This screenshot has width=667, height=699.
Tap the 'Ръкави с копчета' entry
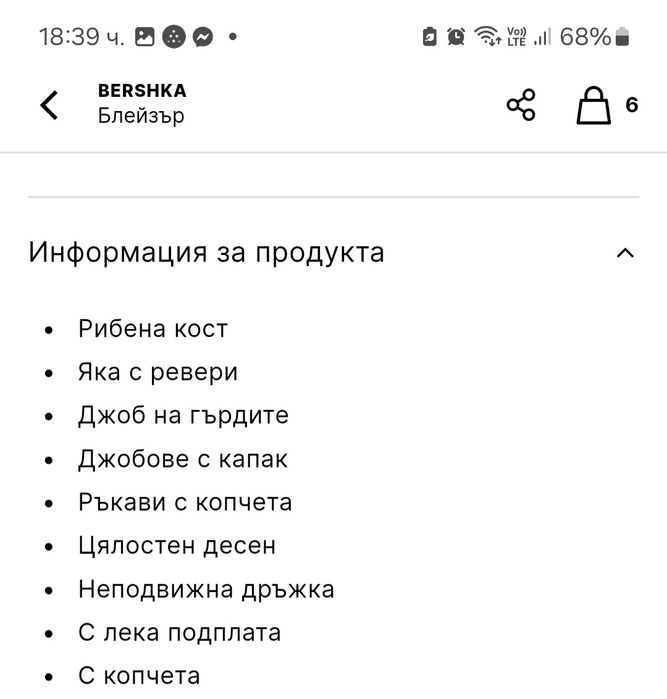pyautogui.click(x=185, y=502)
